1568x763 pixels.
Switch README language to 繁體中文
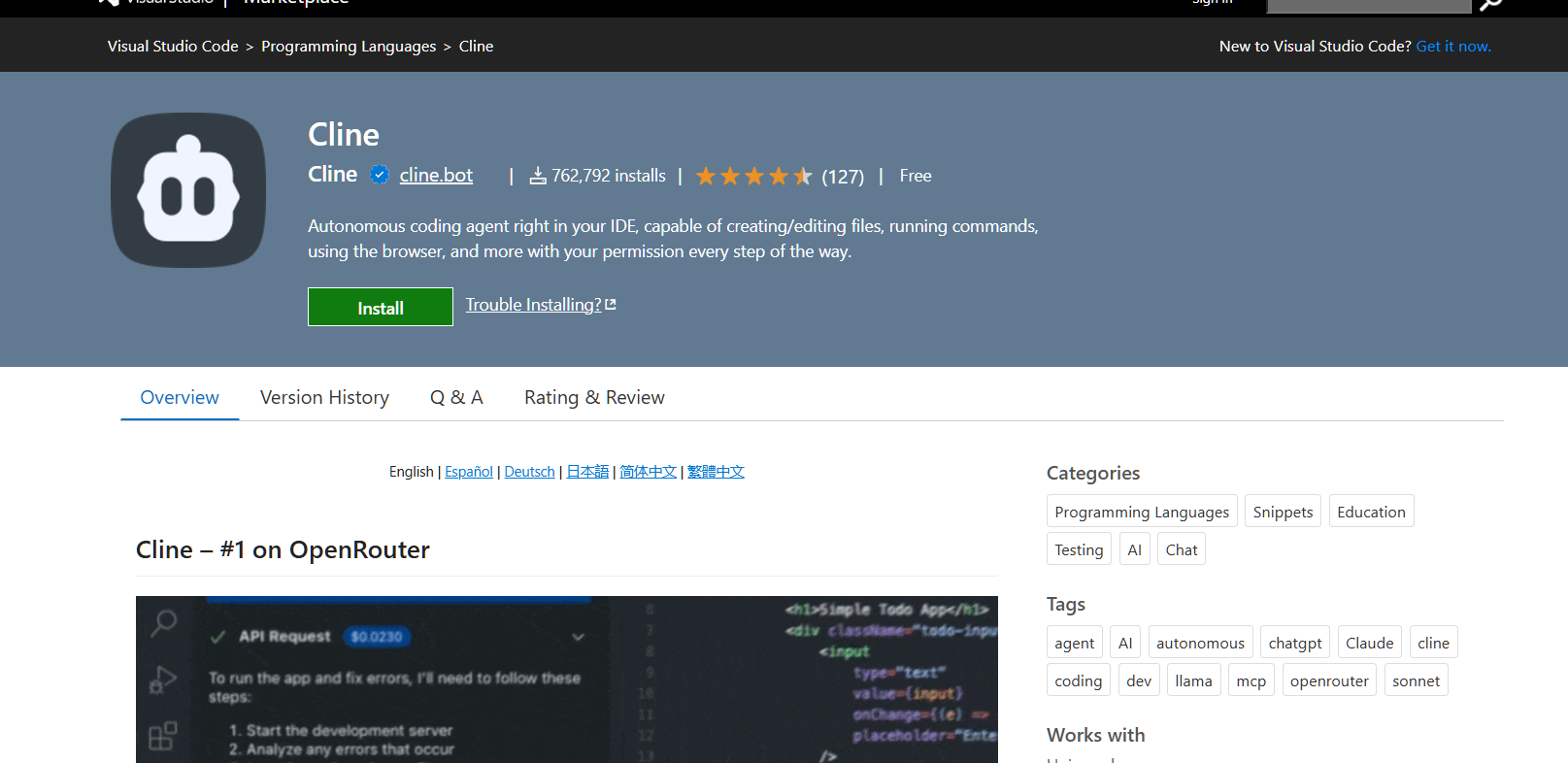pos(716,472)
